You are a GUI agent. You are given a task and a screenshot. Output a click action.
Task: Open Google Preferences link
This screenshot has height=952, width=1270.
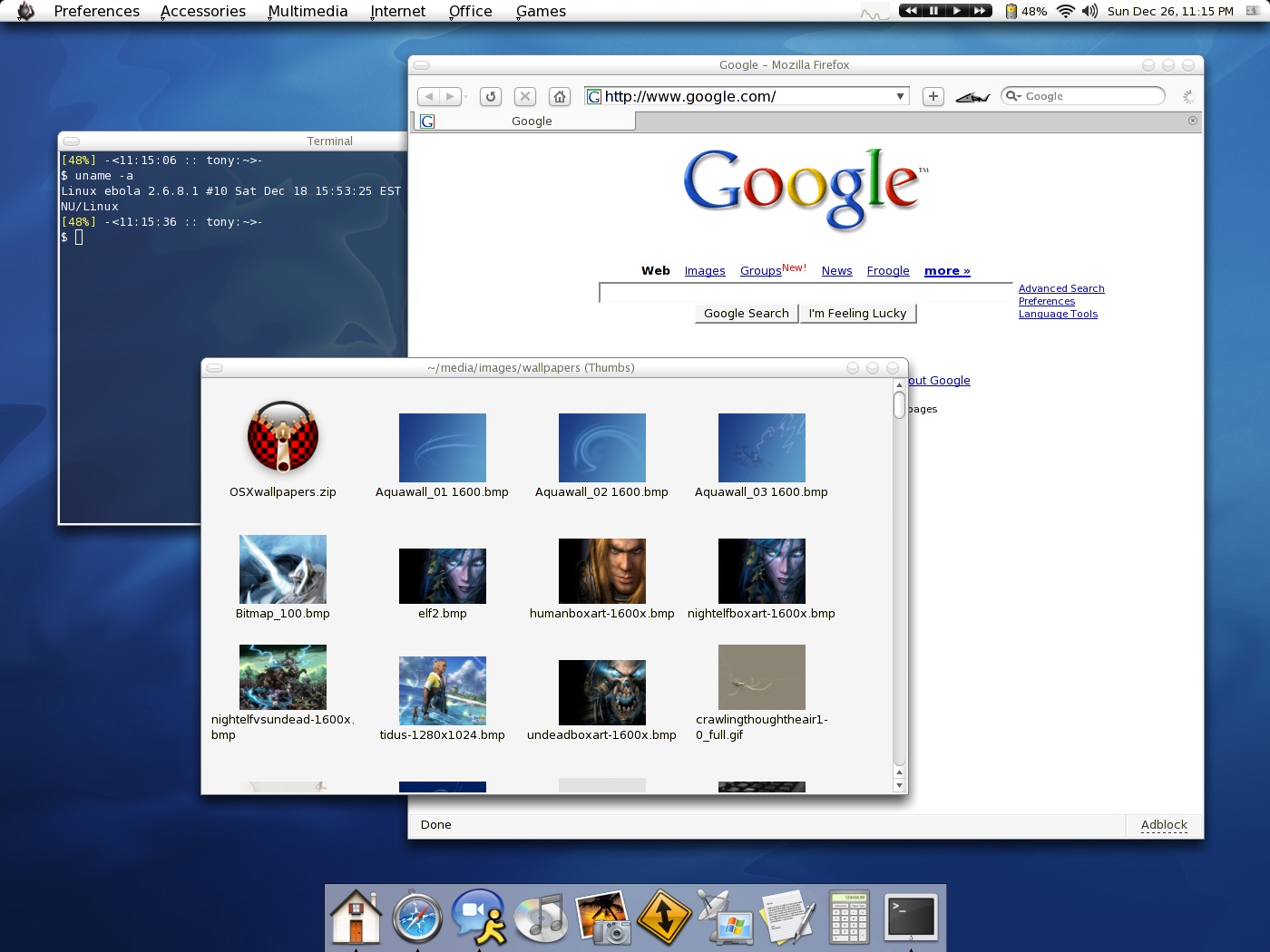point(1047,301)
